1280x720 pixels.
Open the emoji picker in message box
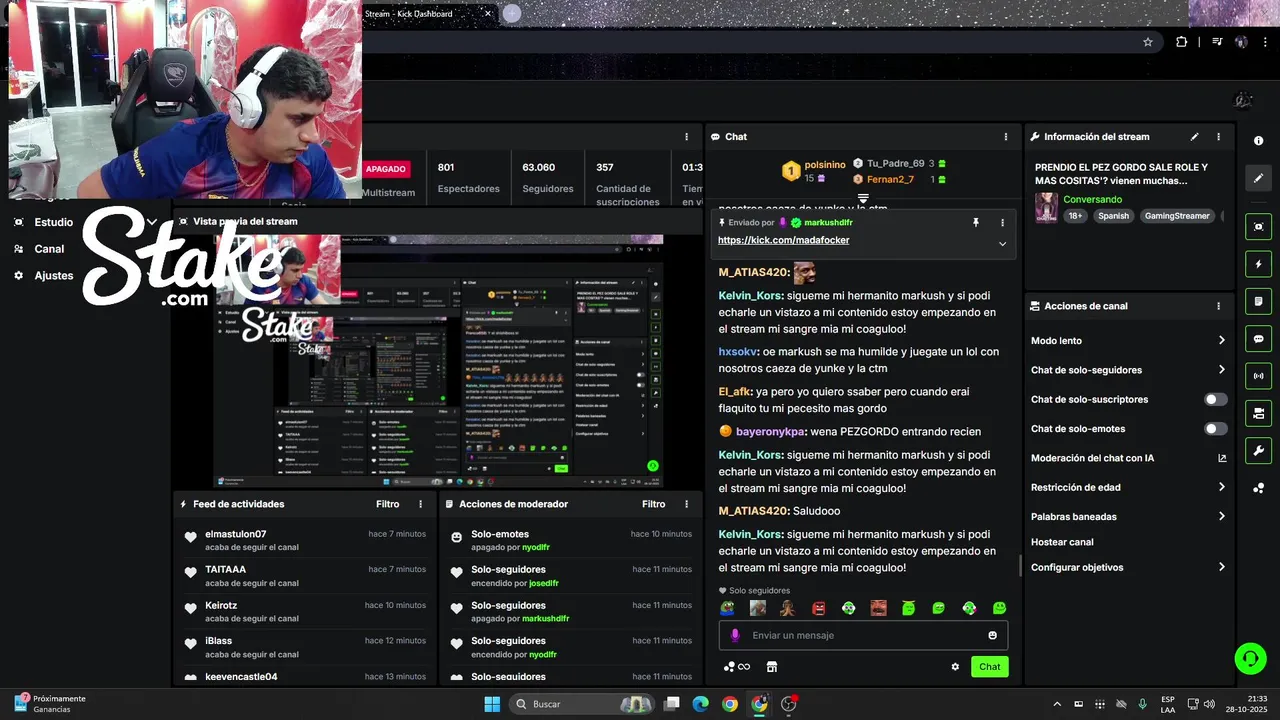click(x=992, y=635)
